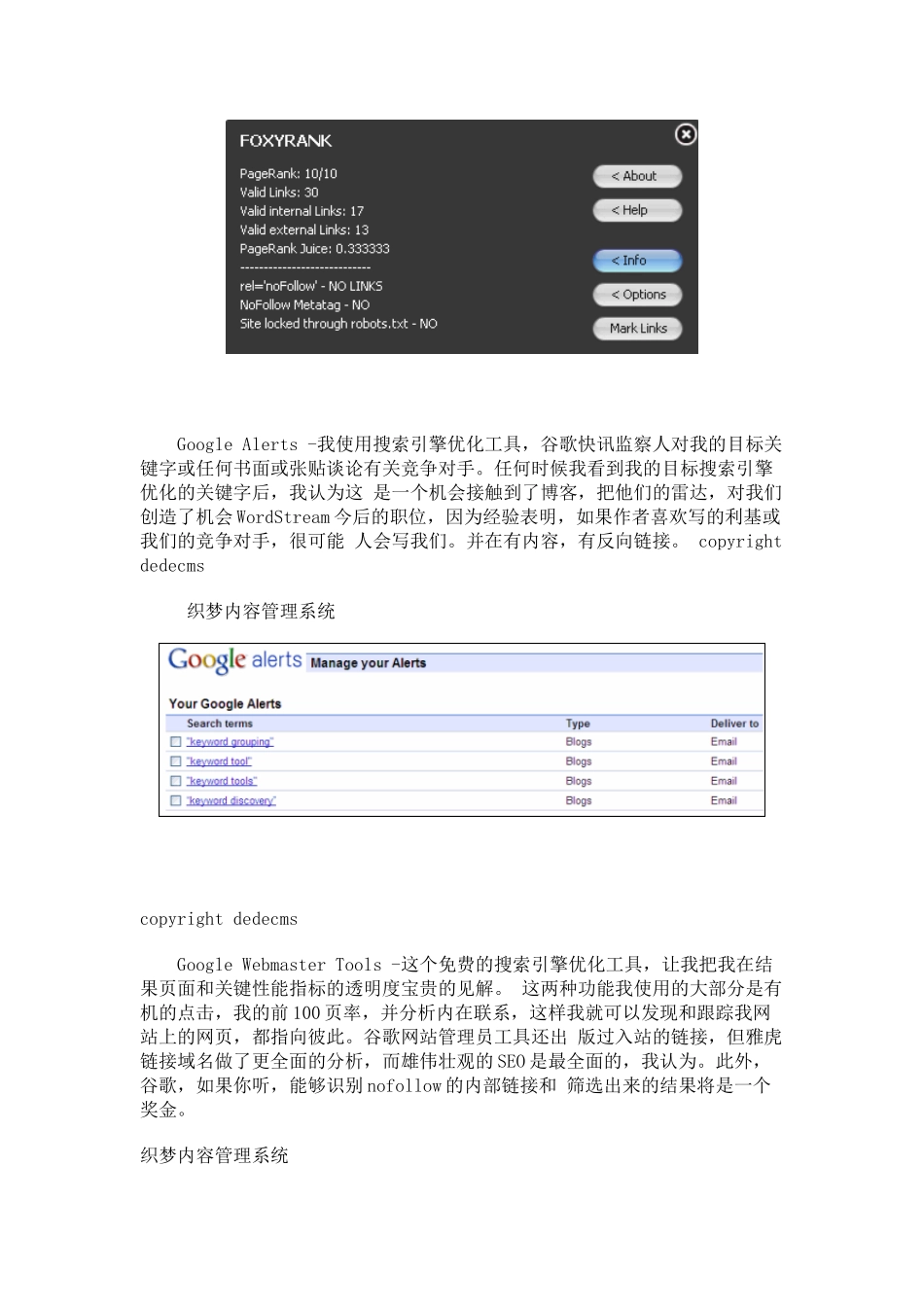Viewport: 924px width, 1307px height.
Task: Click the Help button in FoxyRank
Action: [638, 210]
